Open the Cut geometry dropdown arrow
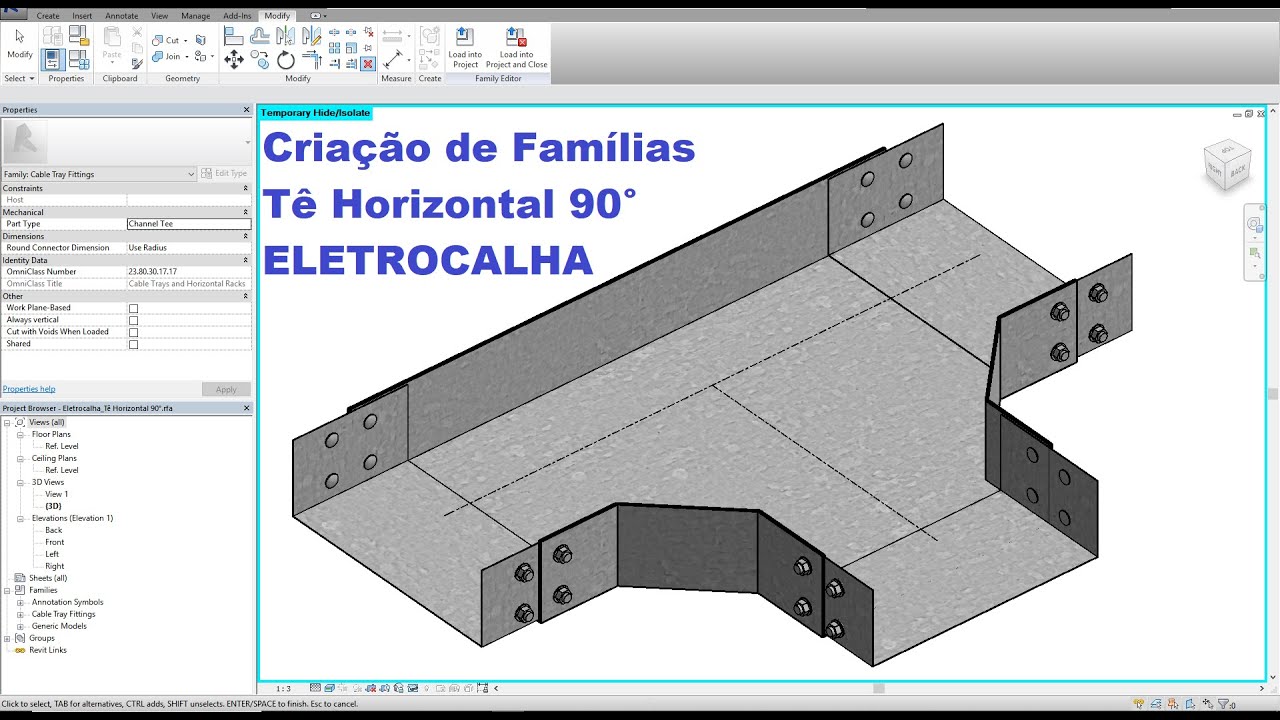Viewport: 1280px width, 720px height. [186, 40]
